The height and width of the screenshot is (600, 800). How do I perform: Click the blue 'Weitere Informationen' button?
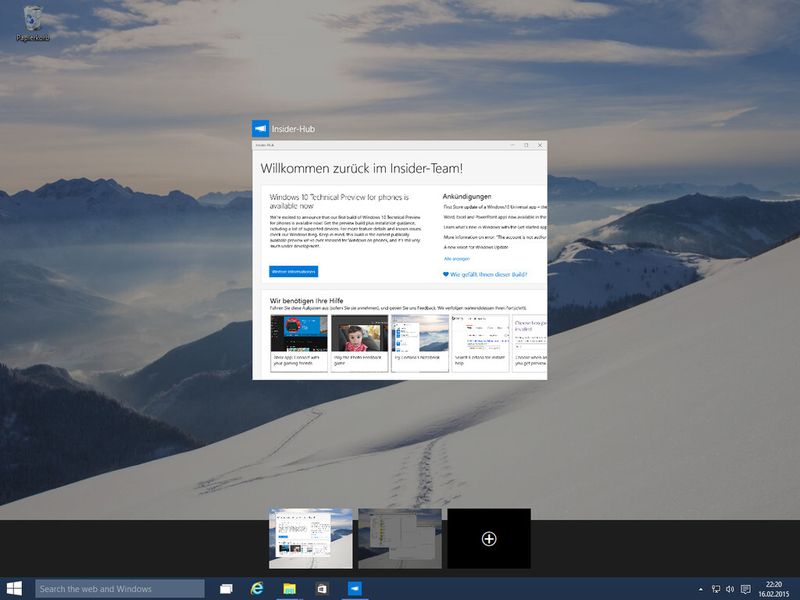point(293,271)
